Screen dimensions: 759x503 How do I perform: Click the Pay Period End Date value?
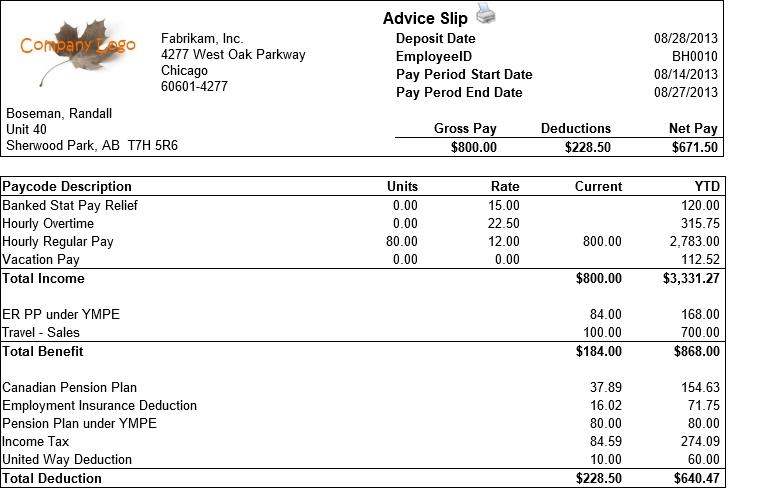coord(686,93)
